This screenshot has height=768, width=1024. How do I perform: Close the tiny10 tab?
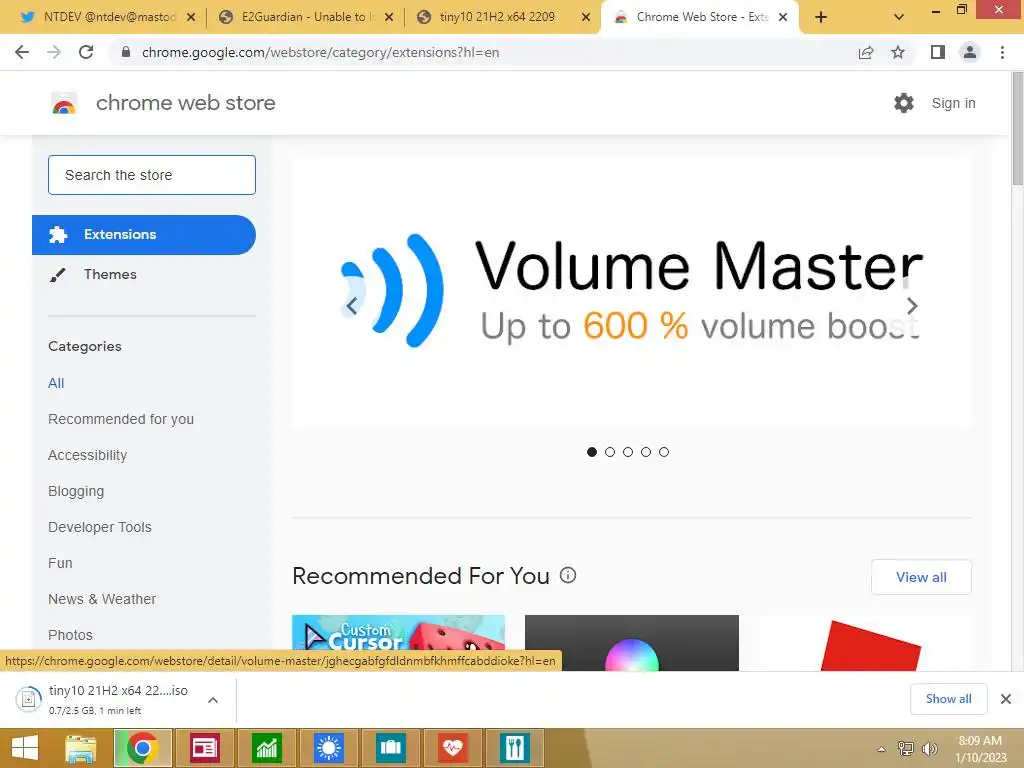(586, 18)
